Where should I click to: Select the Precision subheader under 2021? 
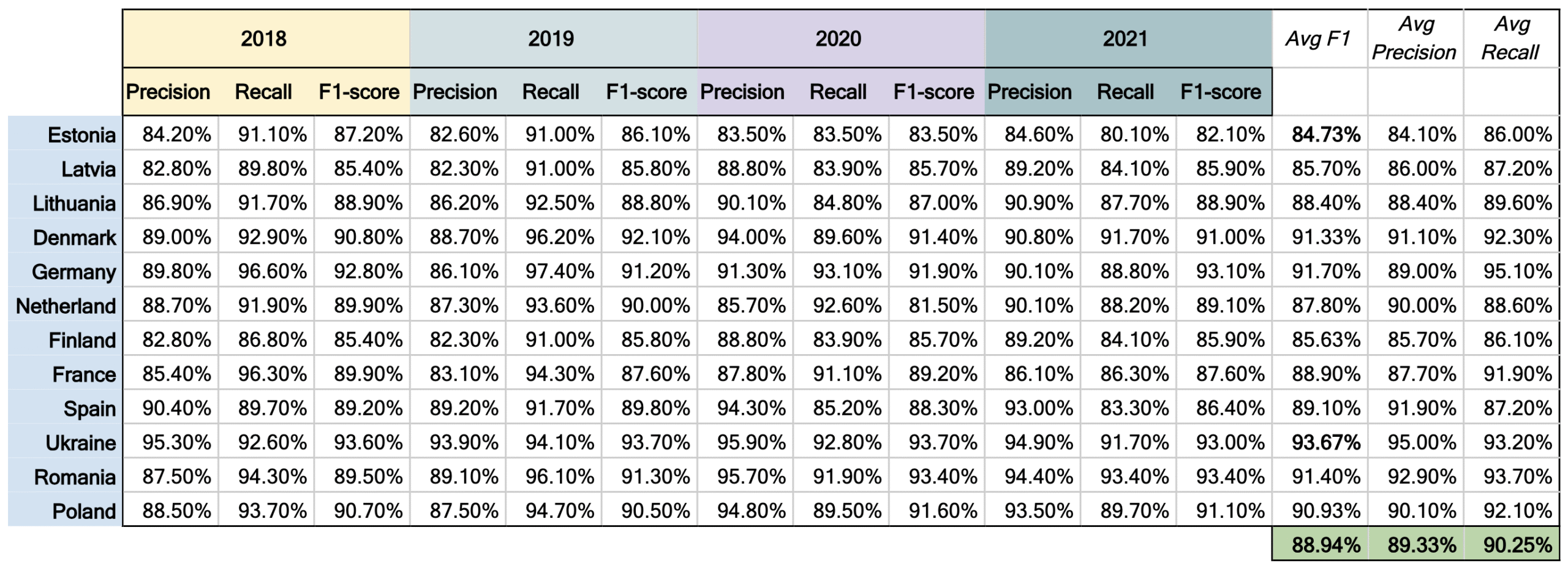point(1030,92)
